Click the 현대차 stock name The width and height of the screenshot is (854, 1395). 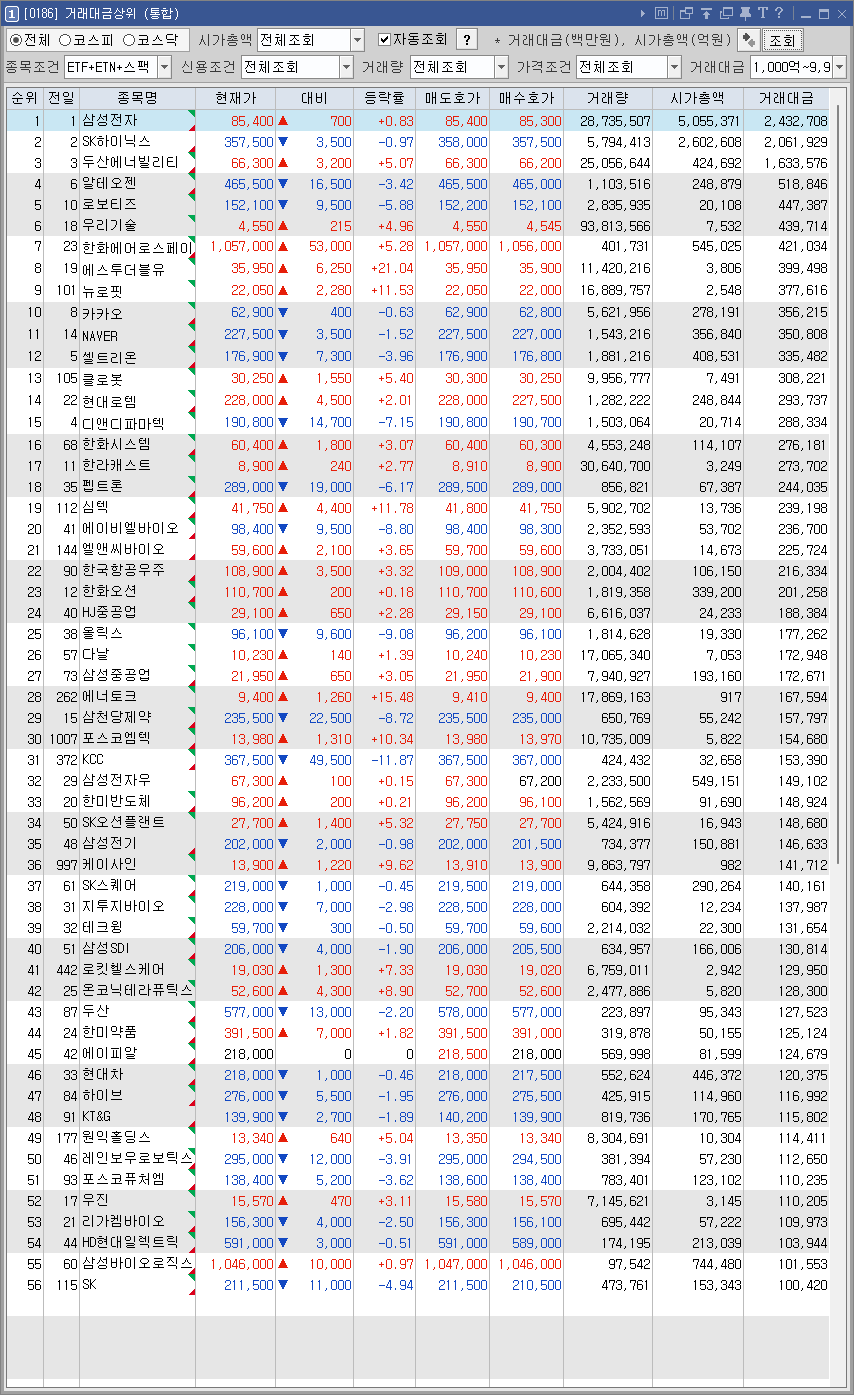click(103, 1074)
